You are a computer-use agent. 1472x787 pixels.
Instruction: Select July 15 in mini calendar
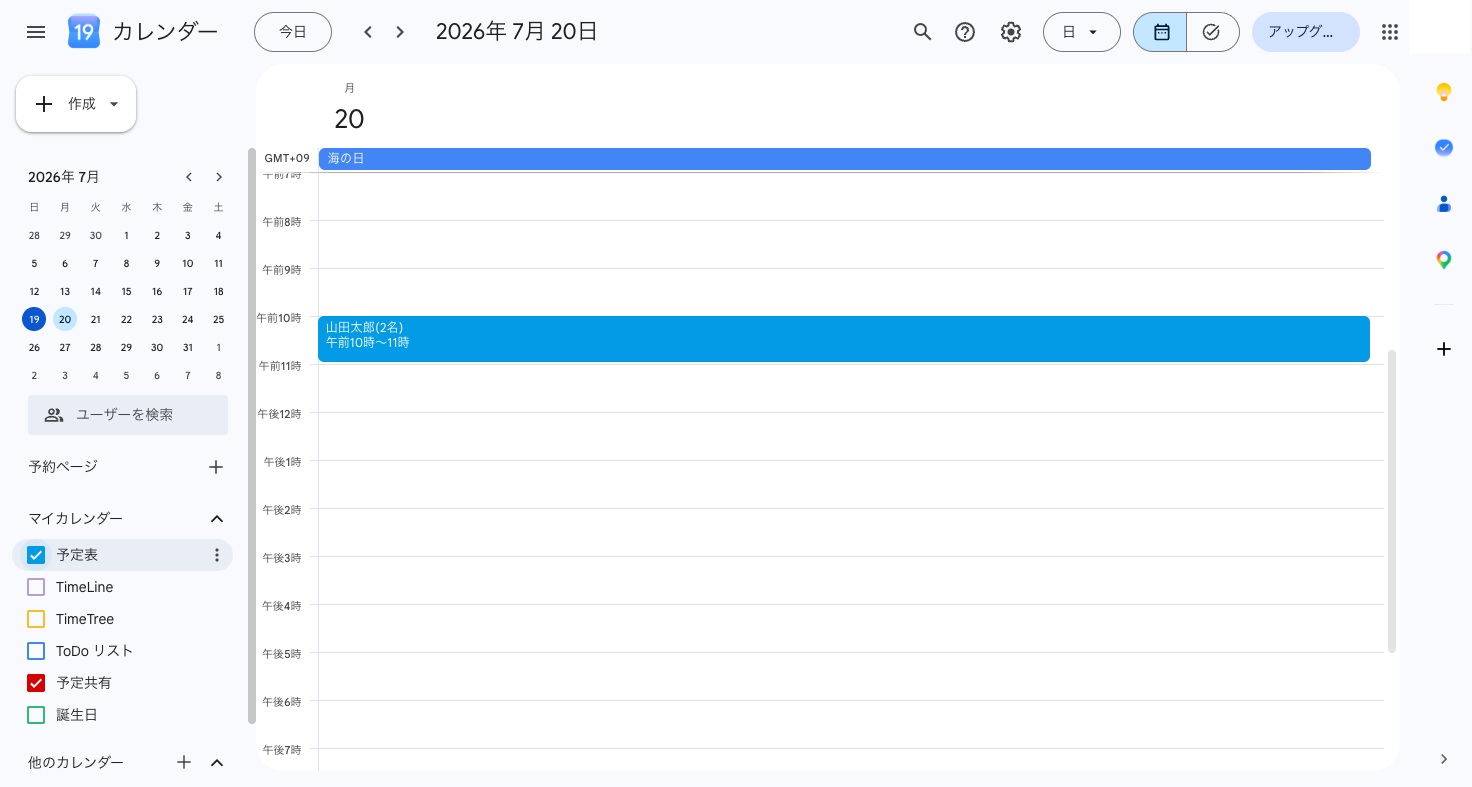pyautogui.click(x=126, y=291)
